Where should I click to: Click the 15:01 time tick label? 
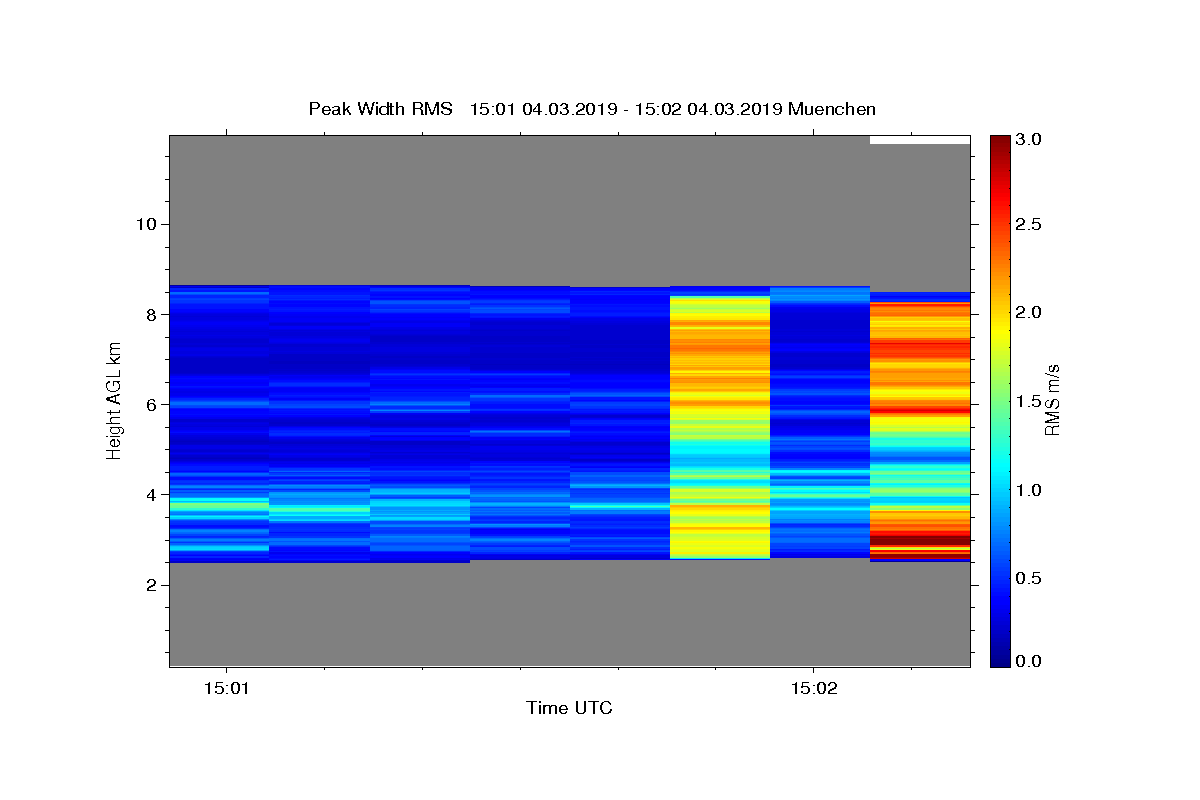(227, 688)
